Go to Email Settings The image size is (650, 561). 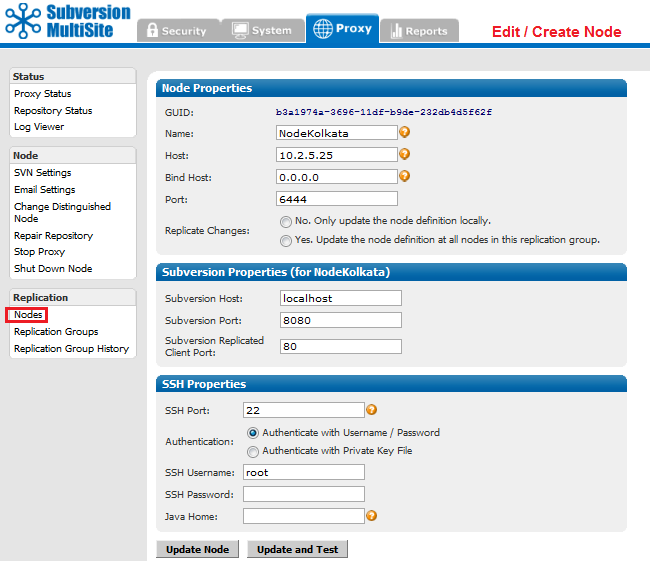pyautogui.click(x=45, y=189)
